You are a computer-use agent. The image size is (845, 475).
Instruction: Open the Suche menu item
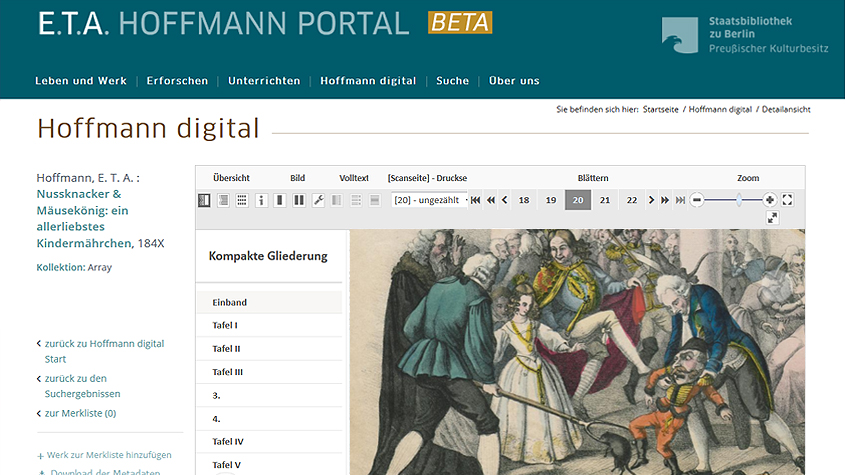(x=453, y=81)
